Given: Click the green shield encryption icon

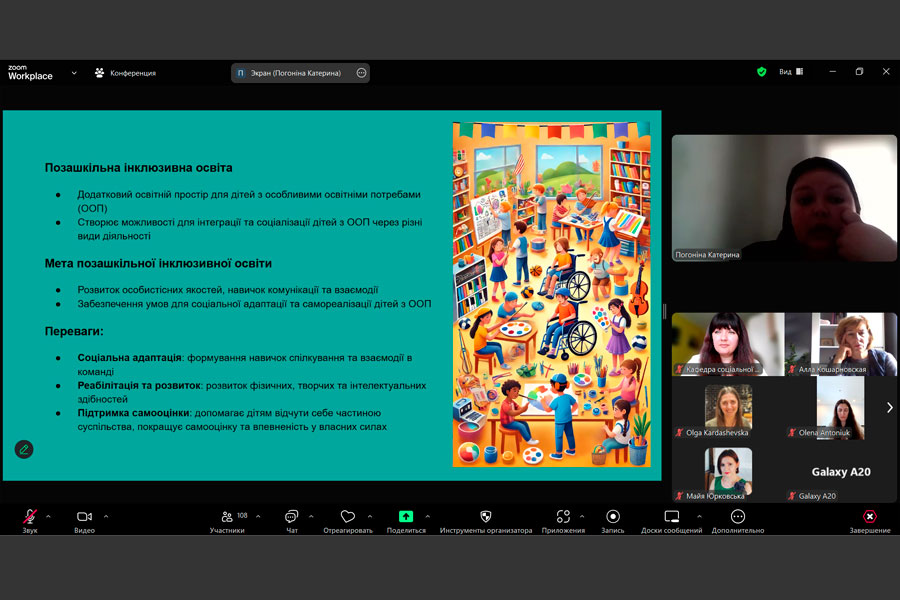Looking at the screenshot, I should (x=761, y=72).
